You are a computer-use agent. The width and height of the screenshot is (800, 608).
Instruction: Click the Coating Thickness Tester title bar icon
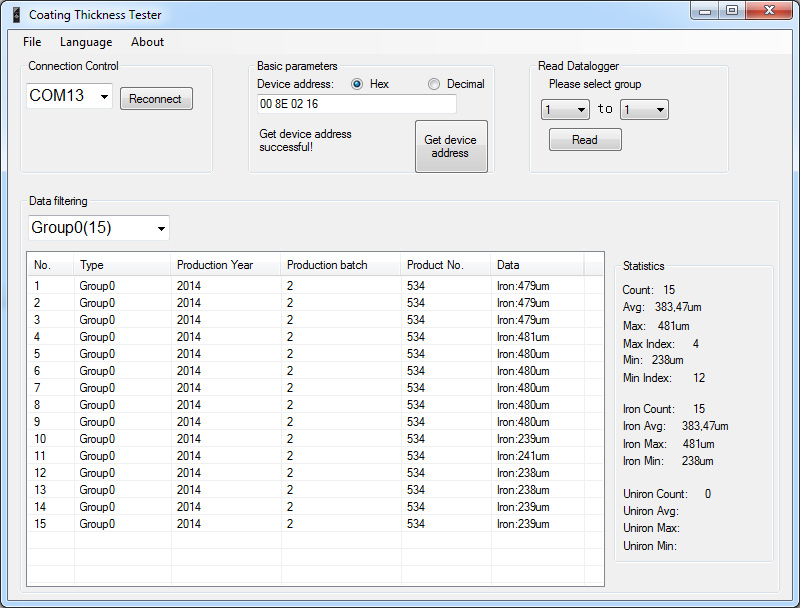tap(14, 15)
